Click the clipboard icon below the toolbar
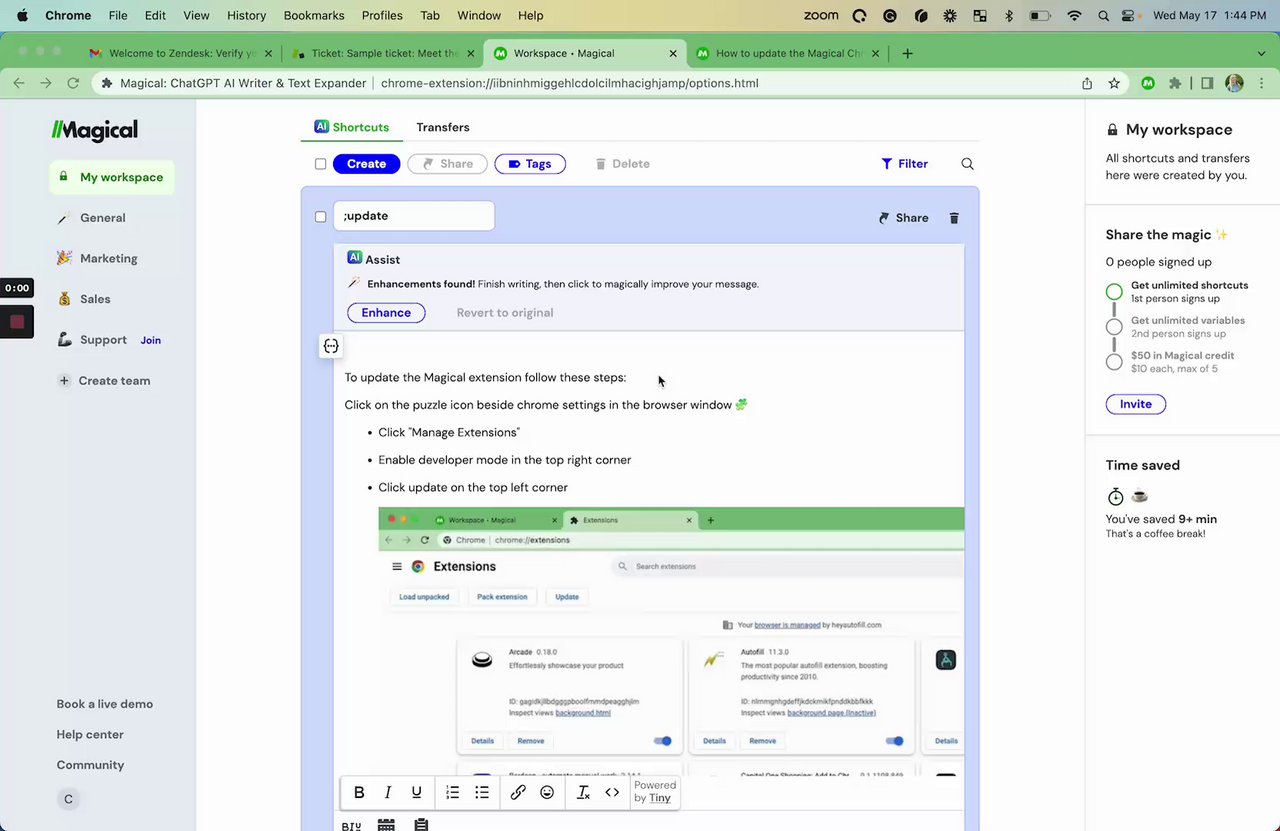This screenshot has width=1280, height=831. (421, 825)
